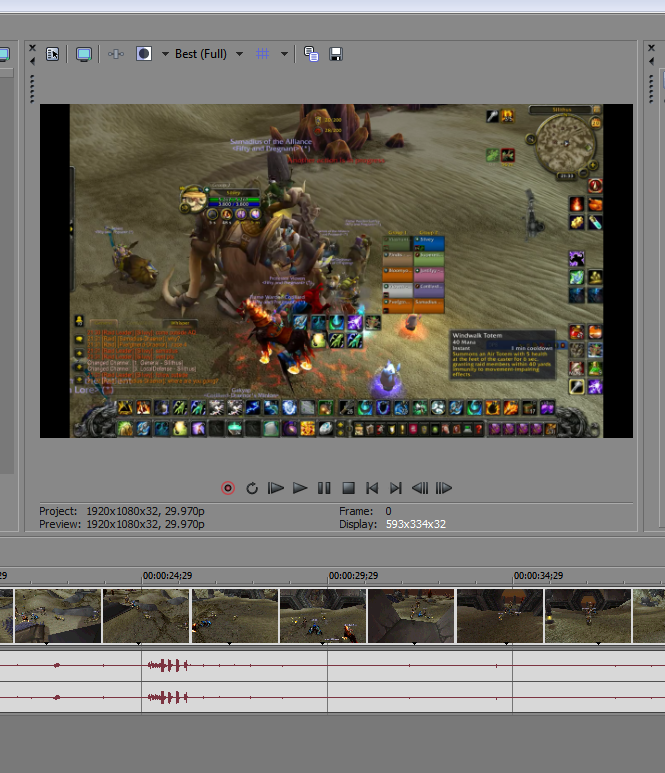Viewport: 665px width, 773px height.
Task: Click timeline ruler at 00:00:29;29
Action: [329, 576]
